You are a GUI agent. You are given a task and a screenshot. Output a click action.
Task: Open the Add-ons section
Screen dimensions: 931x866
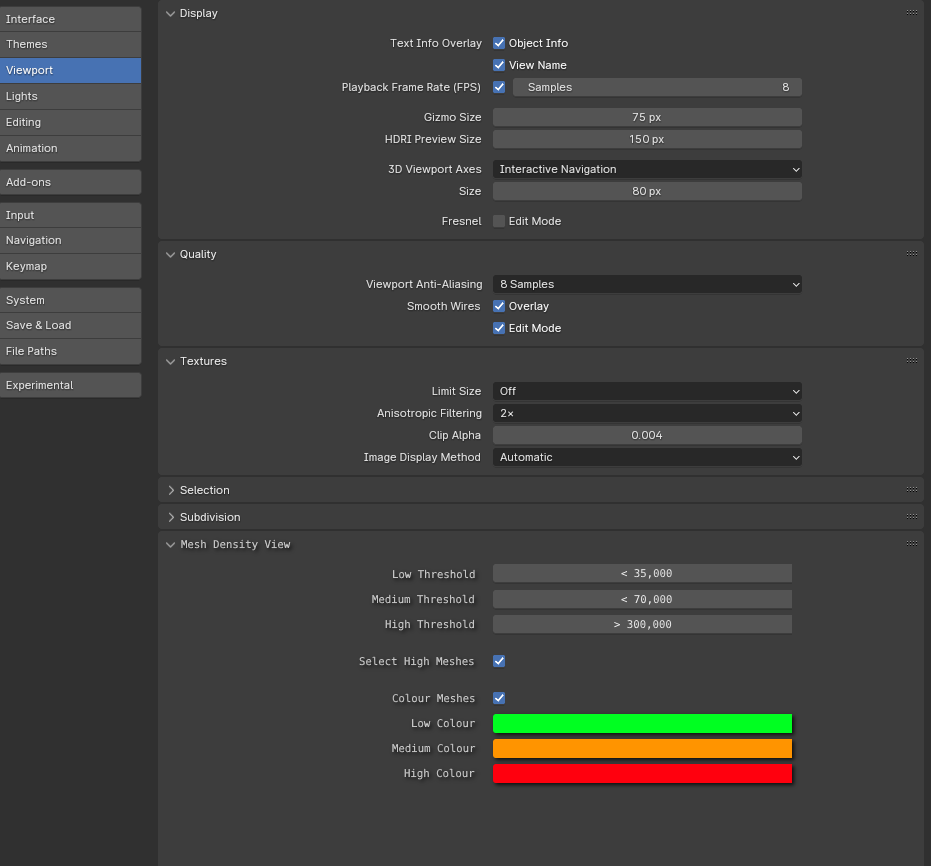[x=71, y=182]
